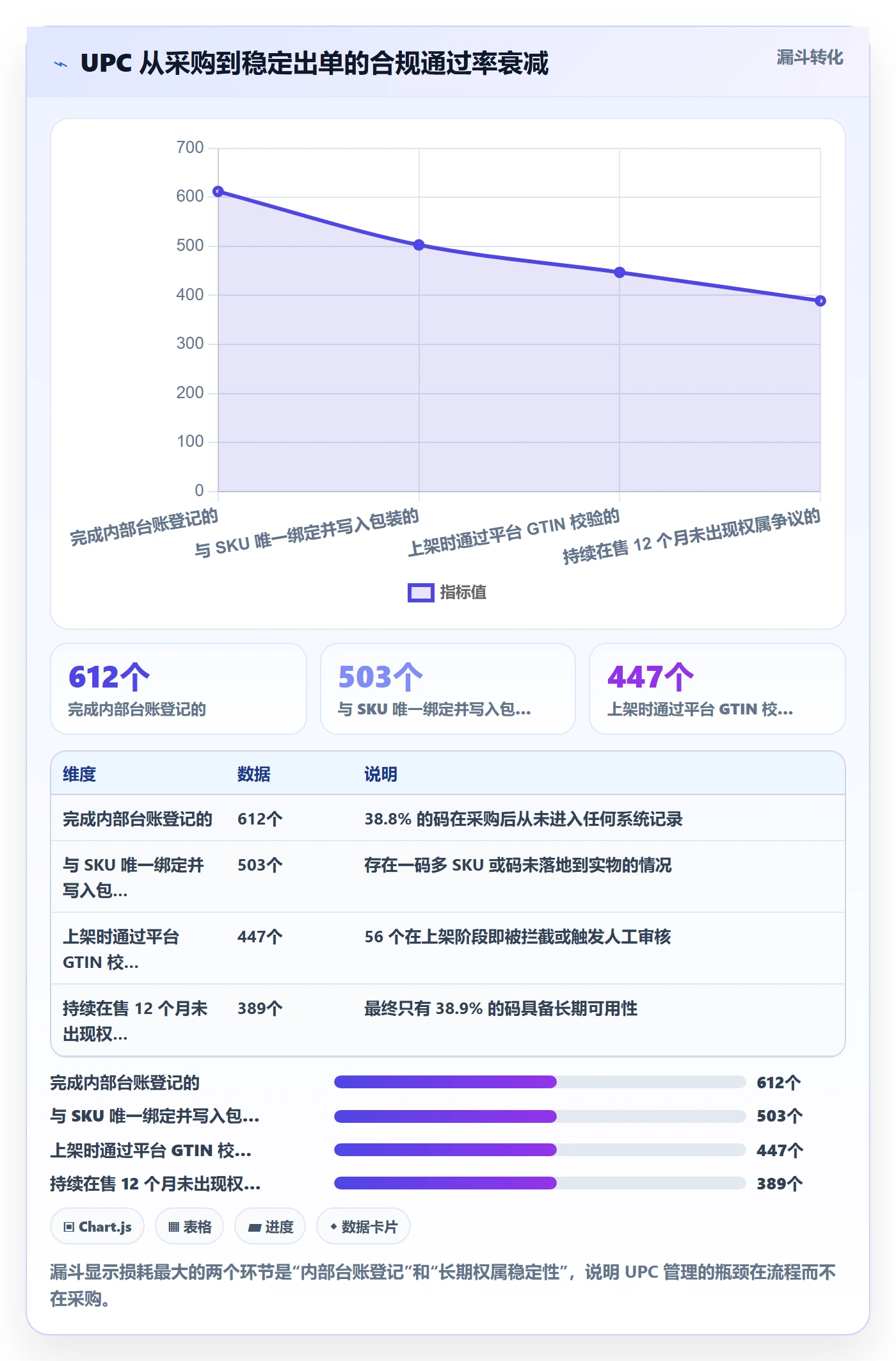Click the 表格 chip
Image resolution: width=896 pixels, height=1361 pixels.
[x=189, y=1227]
